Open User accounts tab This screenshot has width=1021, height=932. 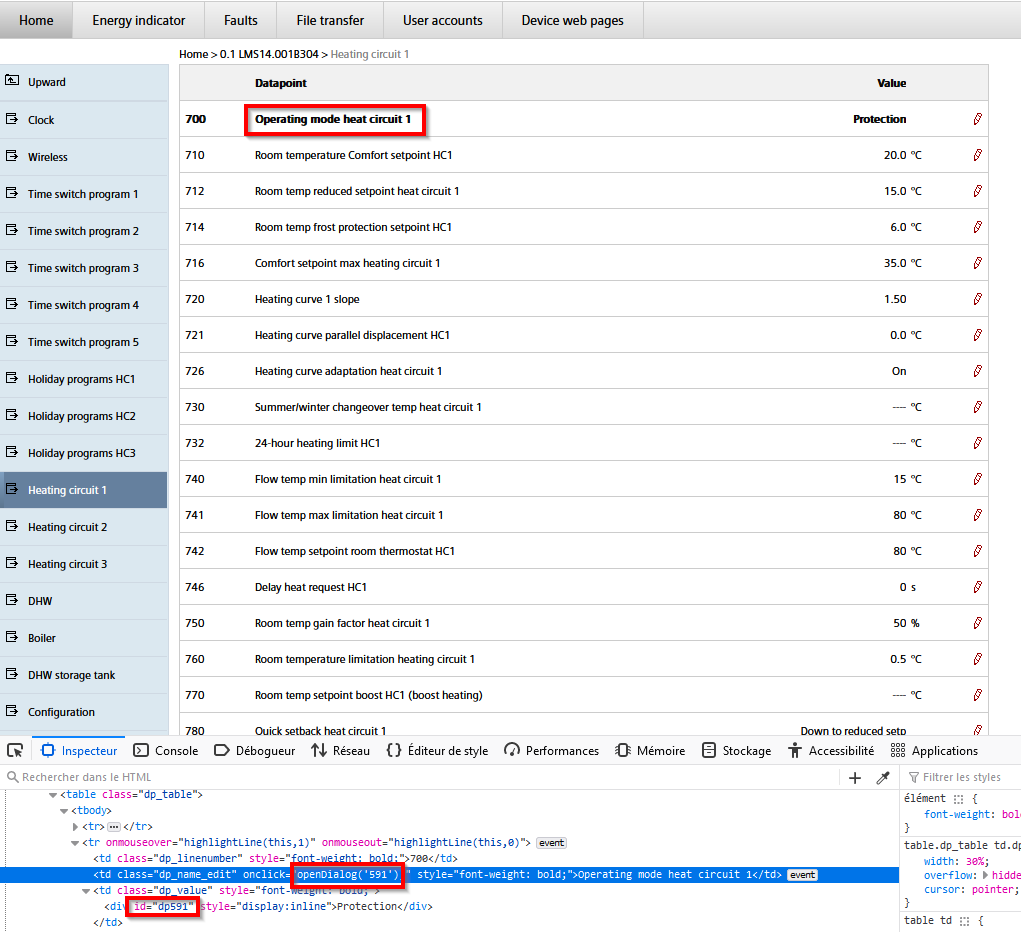point(443,20)
